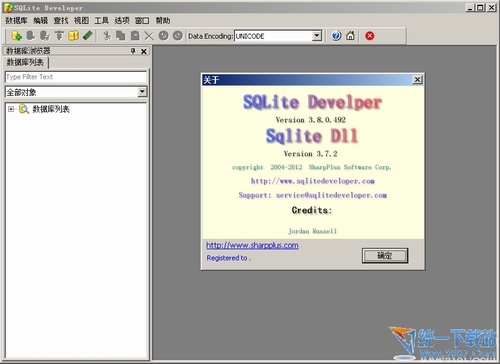Click the green memory chip icon
The width and height of the screenshot is (500, 364).
87,36
